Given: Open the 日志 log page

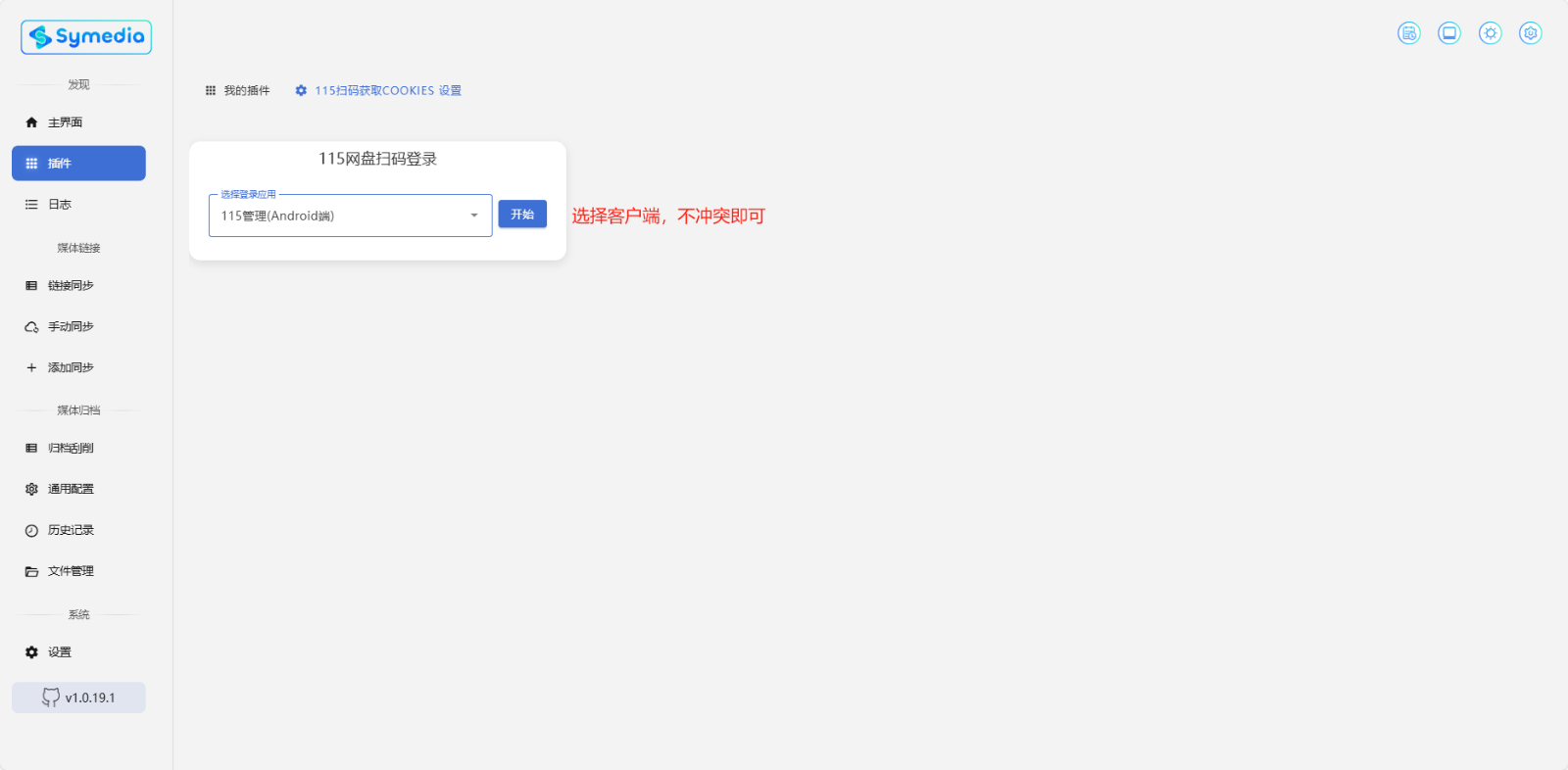Looking at the screenshot, I should click(x=78, y=205).
